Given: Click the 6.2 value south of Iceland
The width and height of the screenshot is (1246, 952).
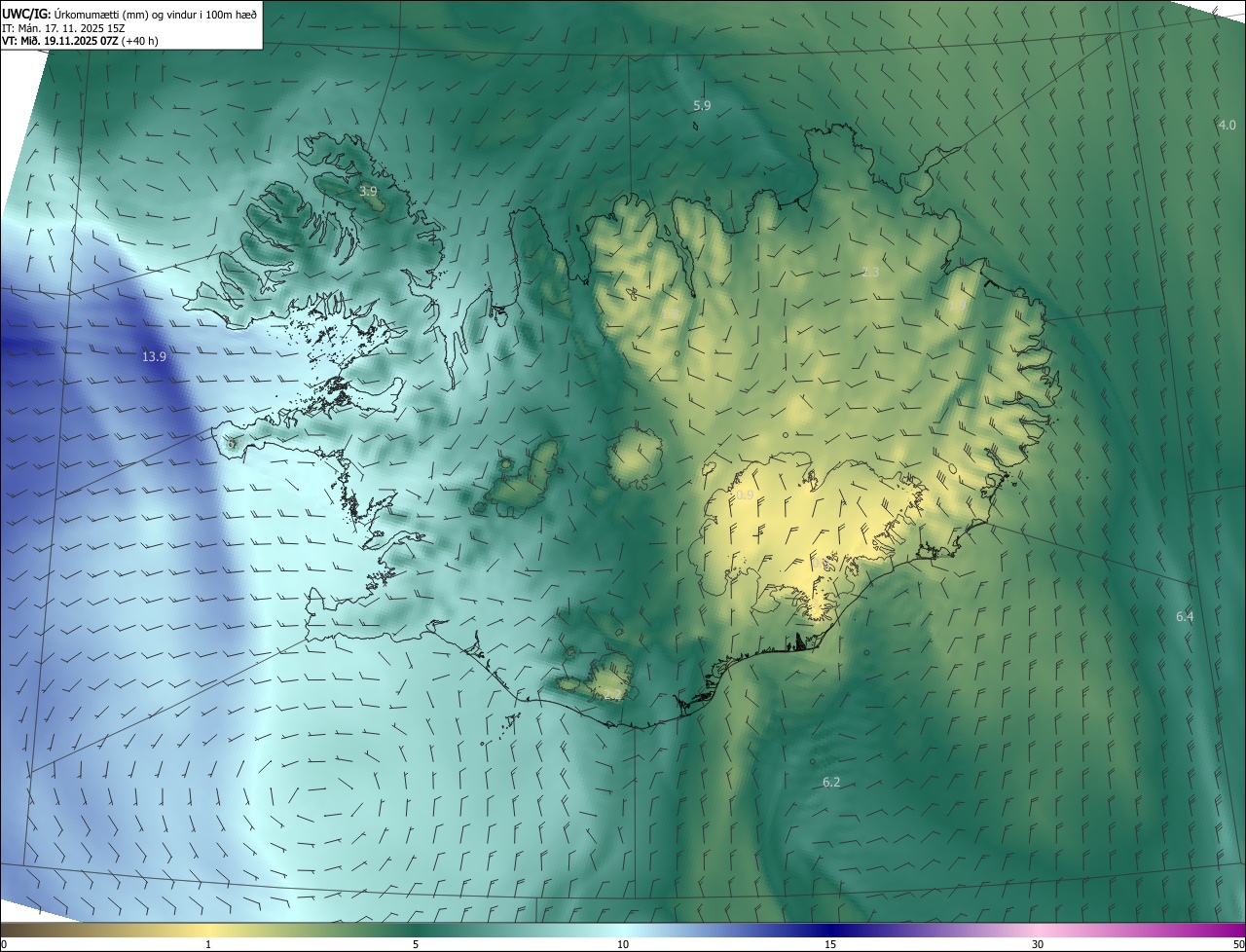Looking at the screenshot, I should pos(831,783).
